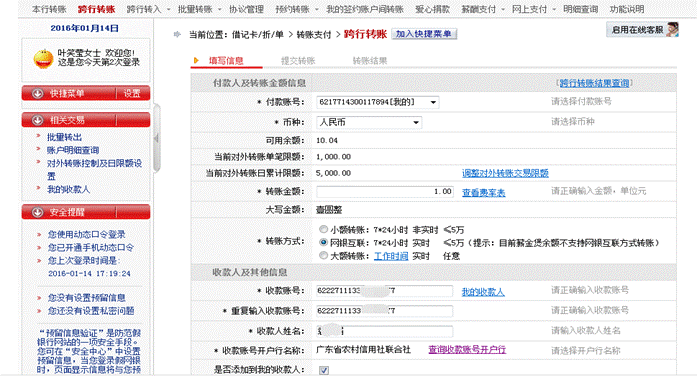Open the 付款账号 account dropdown

(377, 102)
